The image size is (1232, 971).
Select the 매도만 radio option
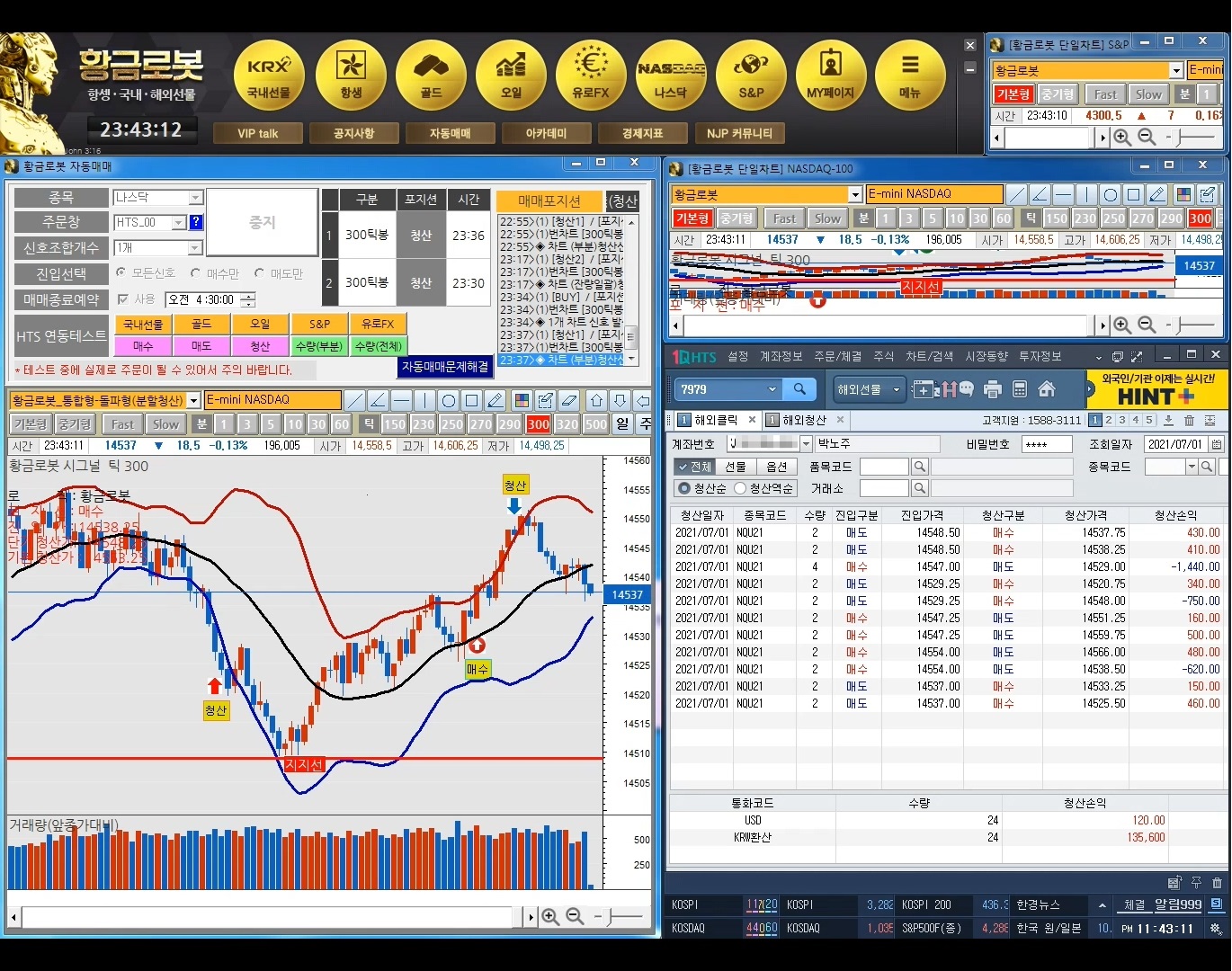(259, 272)
